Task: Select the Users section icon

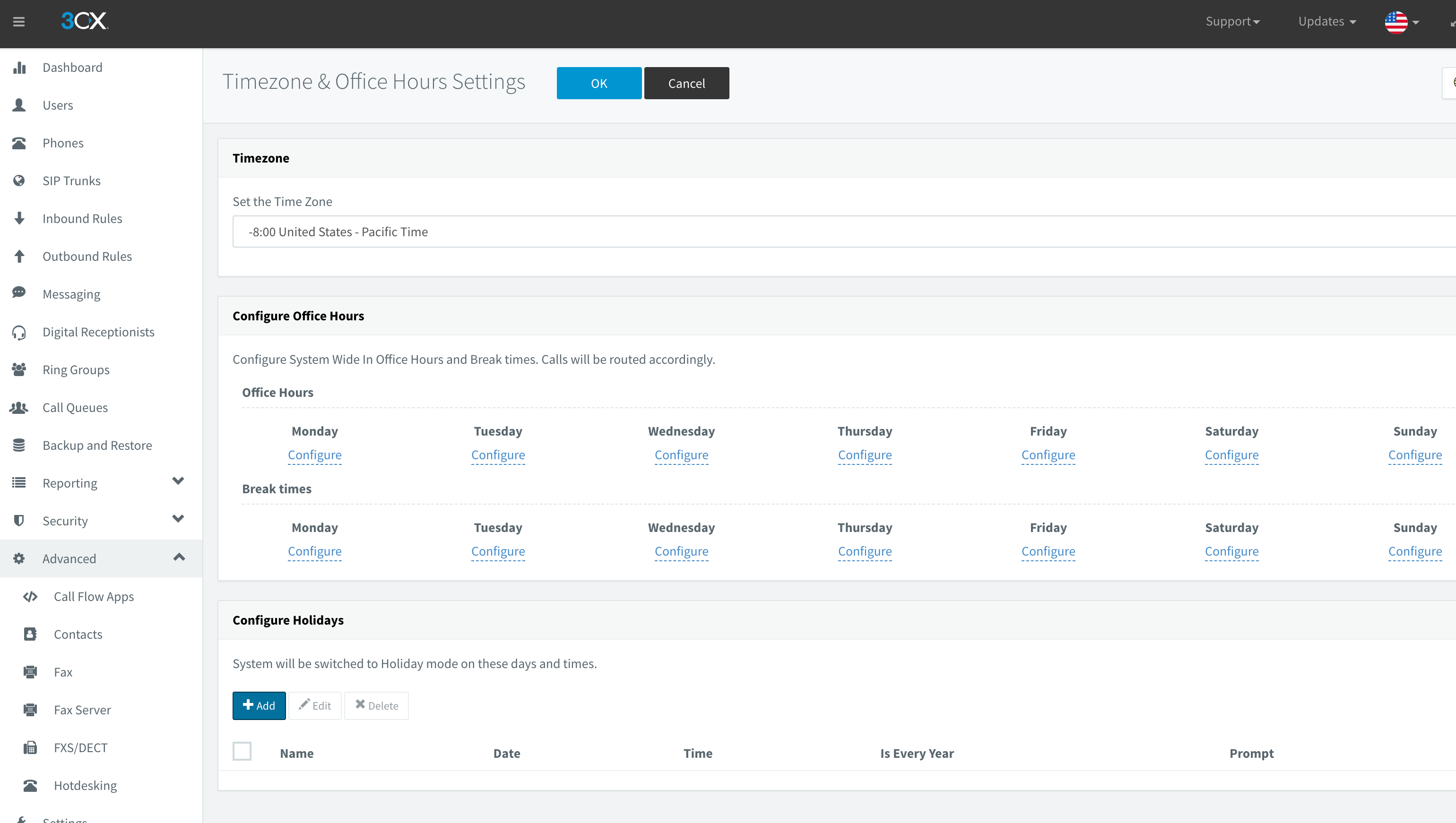Action: 19,104
